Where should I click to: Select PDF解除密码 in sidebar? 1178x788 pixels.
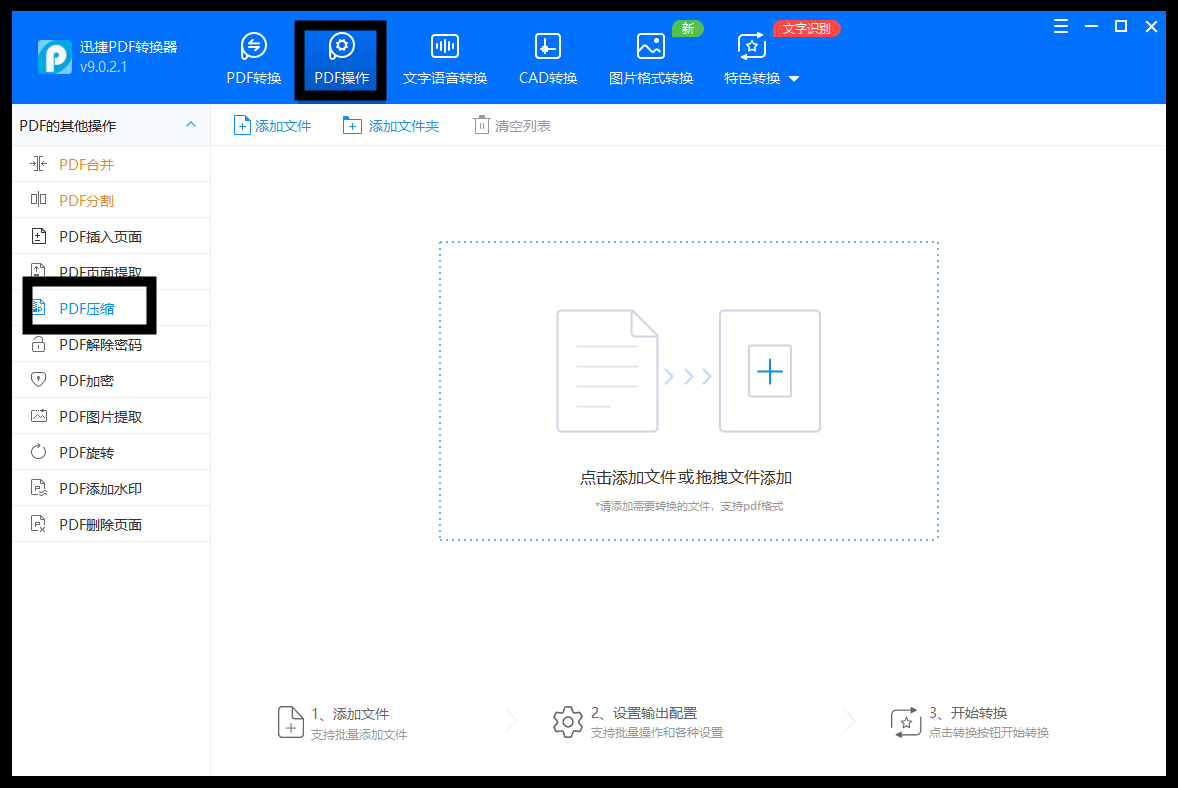[111, 345]
